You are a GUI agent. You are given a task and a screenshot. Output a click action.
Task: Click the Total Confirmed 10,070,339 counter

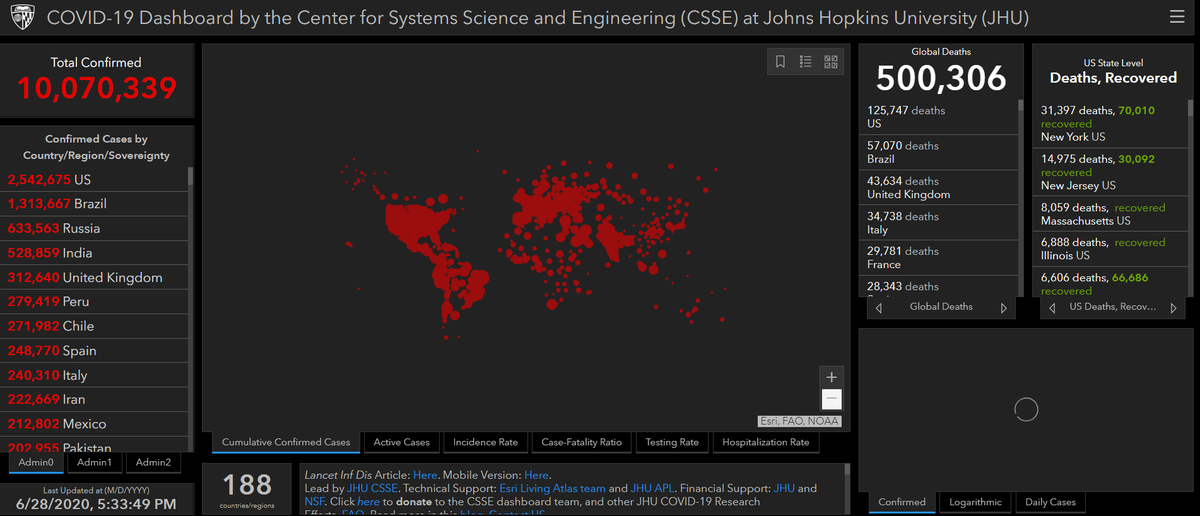(x=96, y=88)
